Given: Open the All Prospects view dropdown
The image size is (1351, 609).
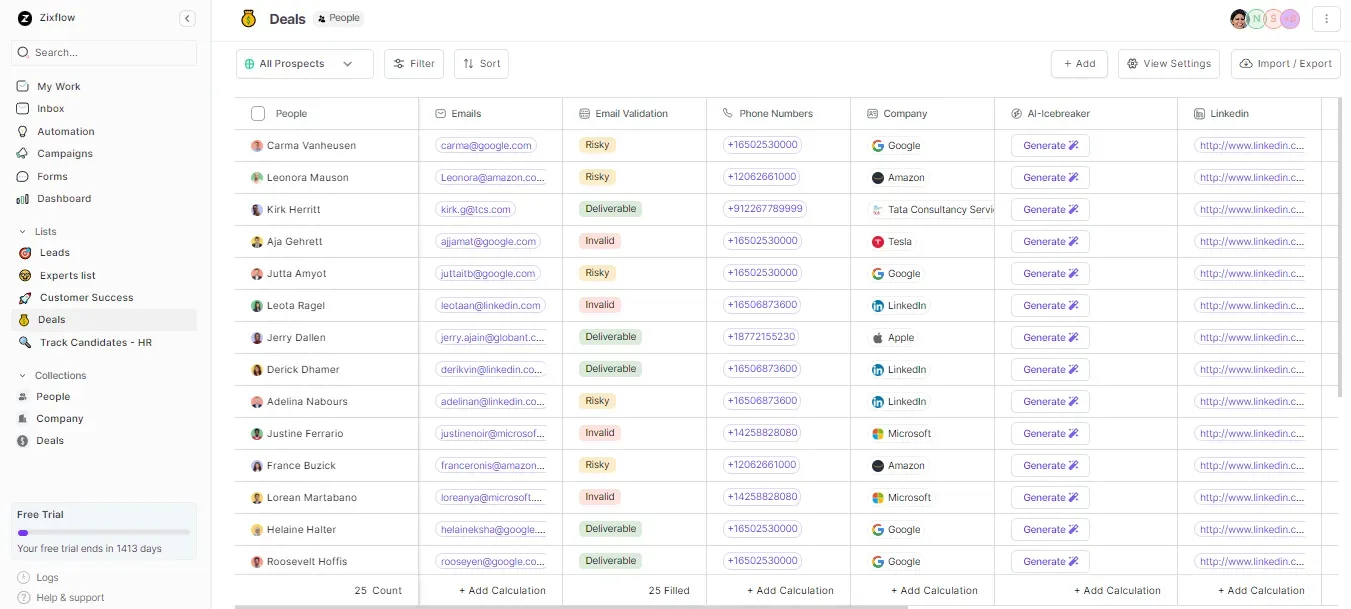Looking at the screenshot, I should (304, 63).
